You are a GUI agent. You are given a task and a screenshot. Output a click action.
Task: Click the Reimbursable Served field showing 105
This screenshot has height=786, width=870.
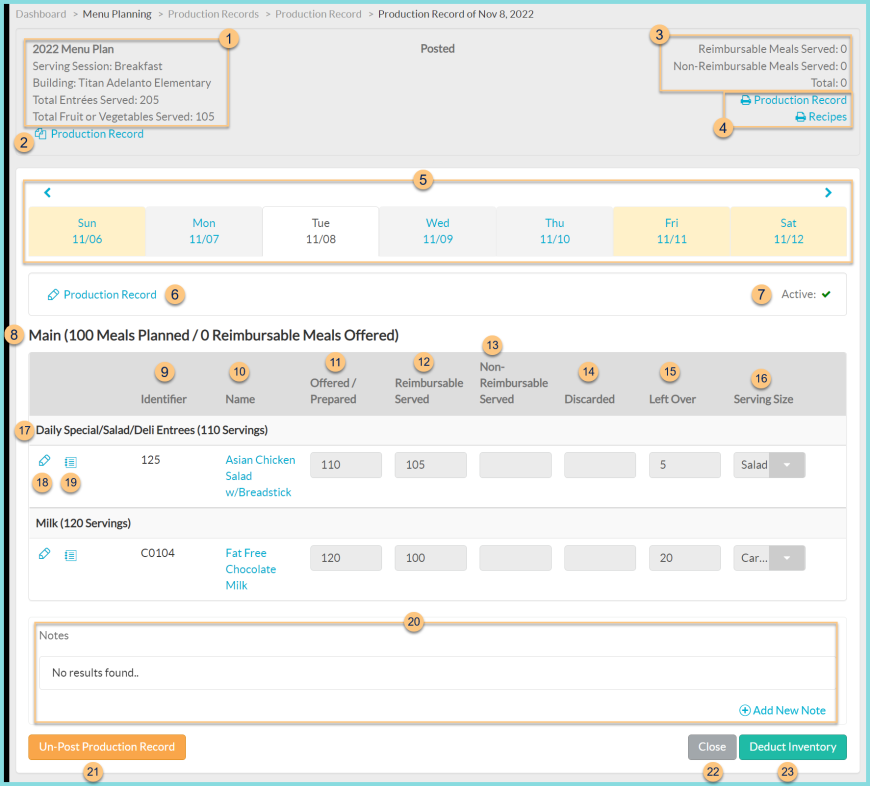point(430,464)
